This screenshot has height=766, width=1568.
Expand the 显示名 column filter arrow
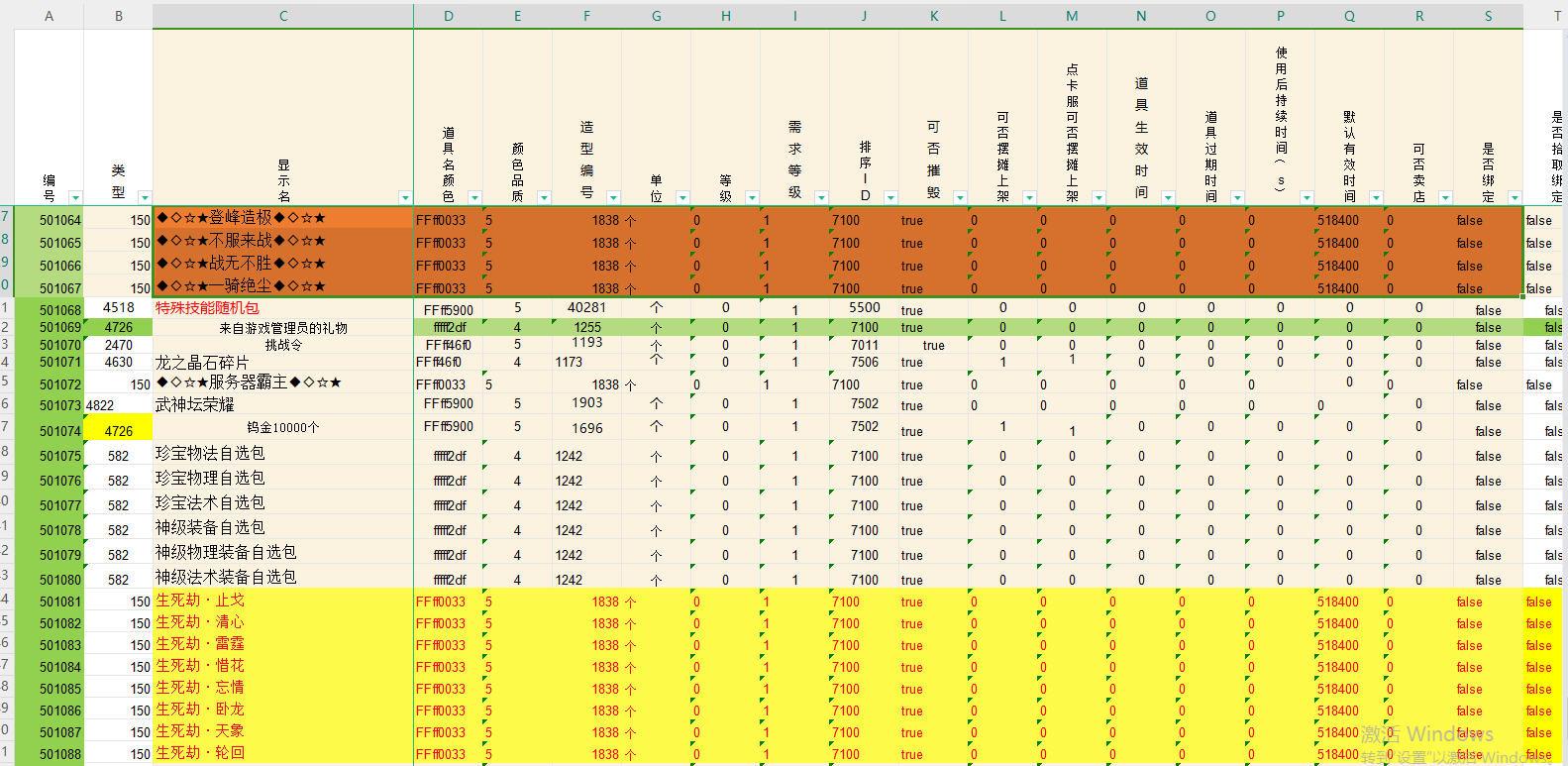pos(404,197)
